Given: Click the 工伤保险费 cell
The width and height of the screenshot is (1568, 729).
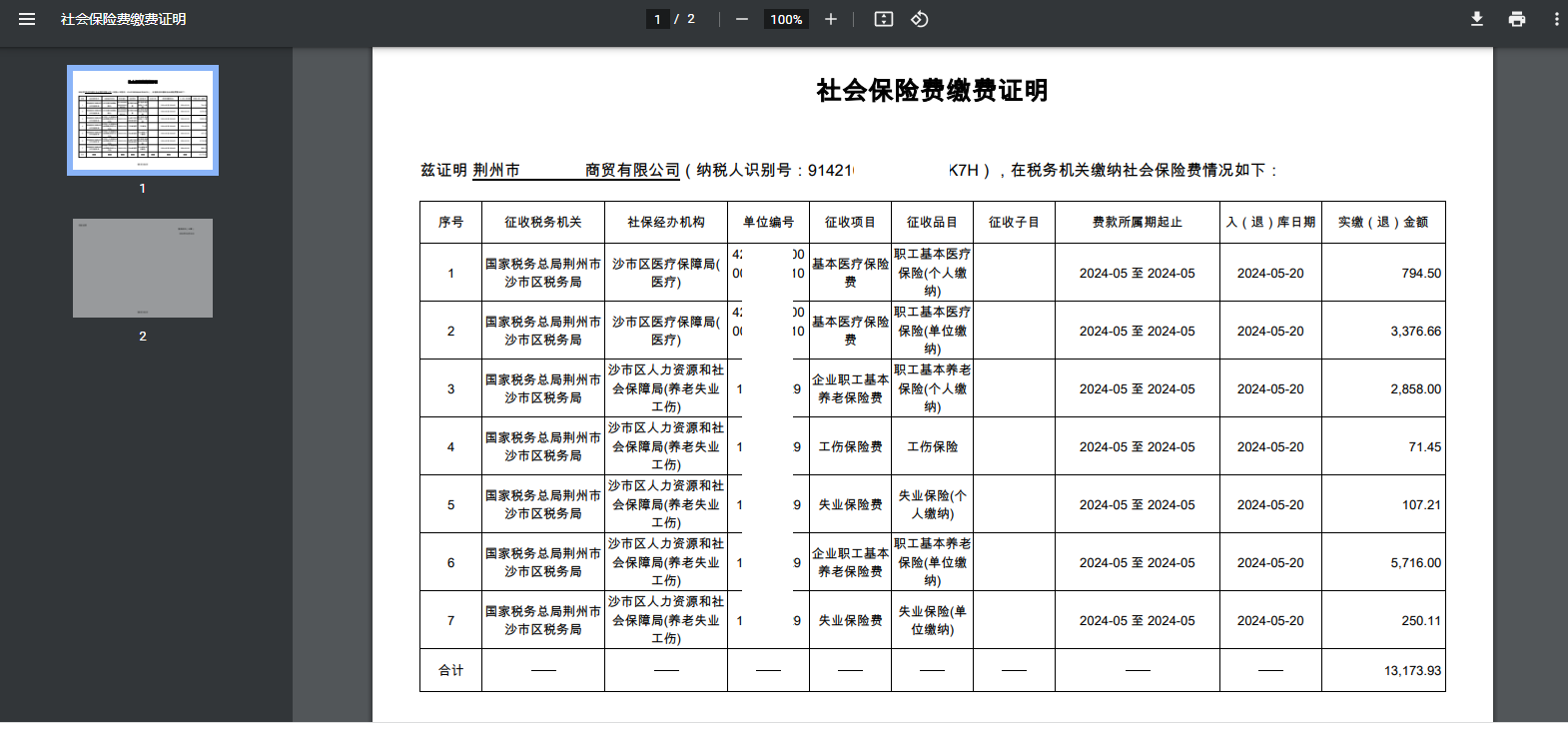Looking at the screenshot, I should click(x=850, y=446).
